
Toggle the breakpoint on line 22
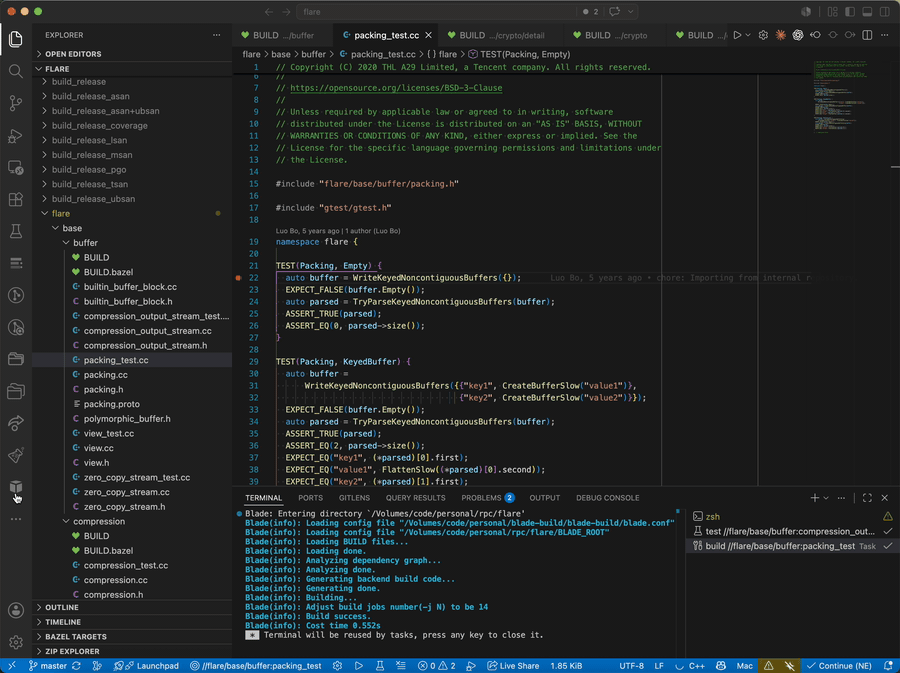click(x=238, y=278)
